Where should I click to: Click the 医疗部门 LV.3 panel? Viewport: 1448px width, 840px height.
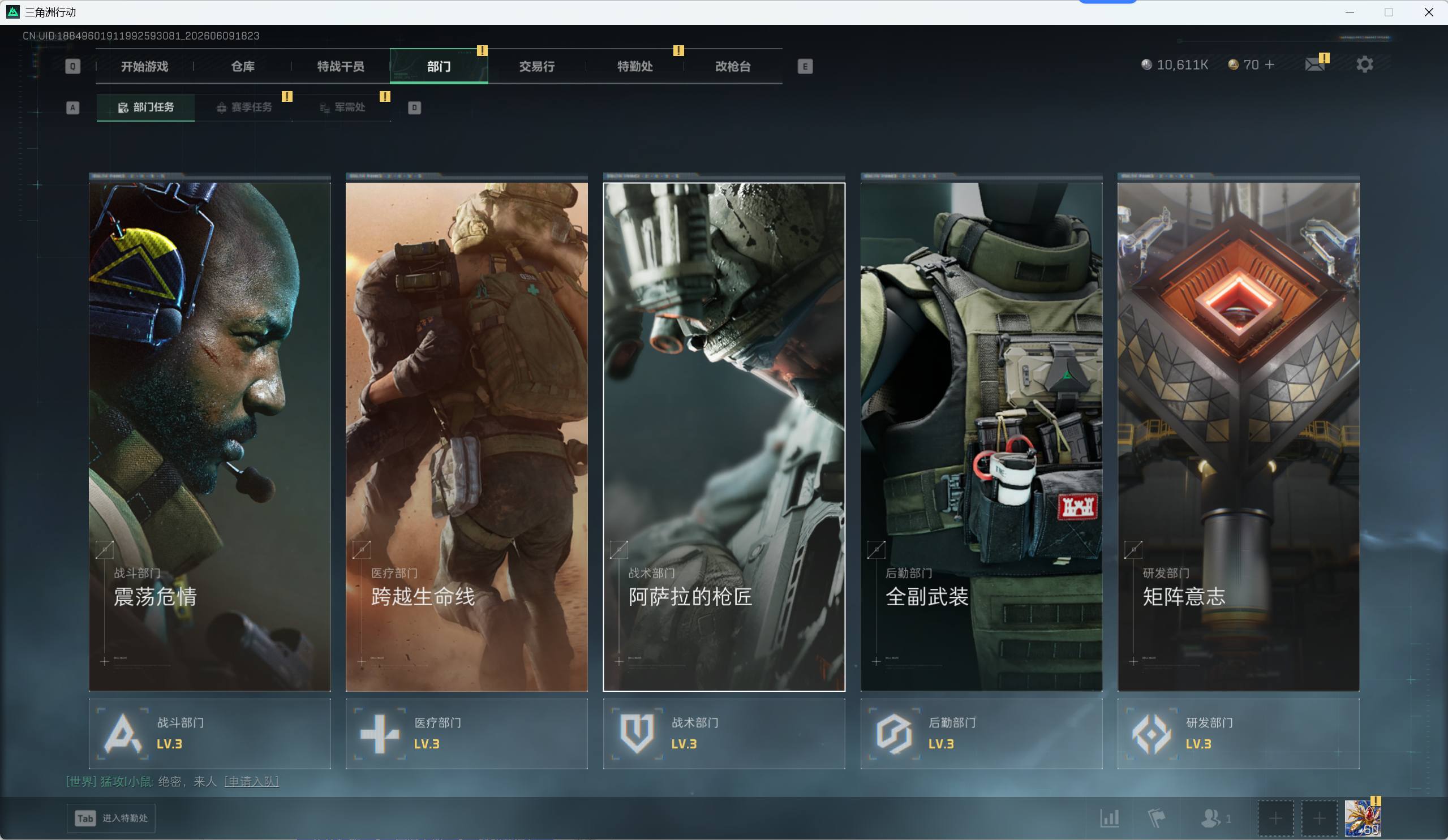(x=467, y=734)
